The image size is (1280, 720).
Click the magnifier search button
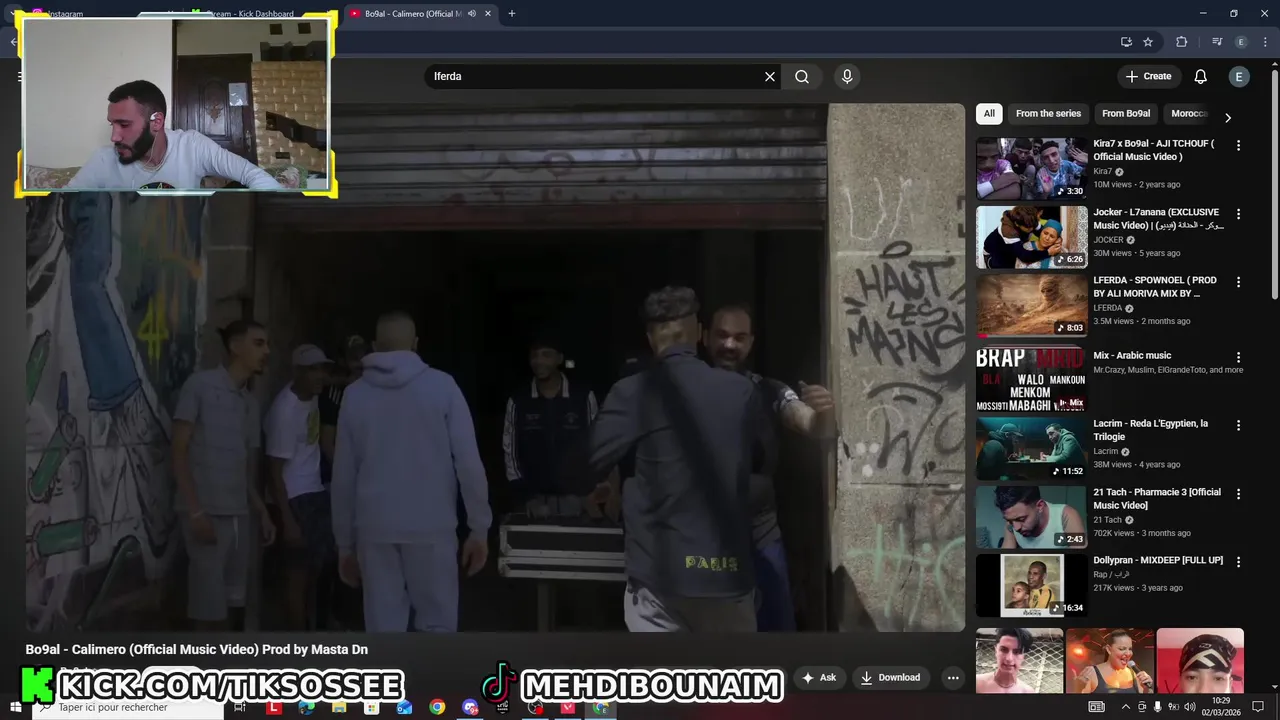click(x=802, y=76)
